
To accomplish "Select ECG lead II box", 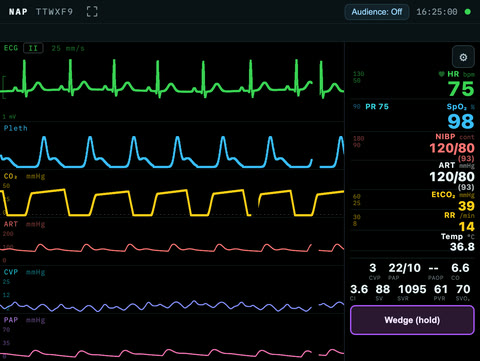I will tap(33, 48).
